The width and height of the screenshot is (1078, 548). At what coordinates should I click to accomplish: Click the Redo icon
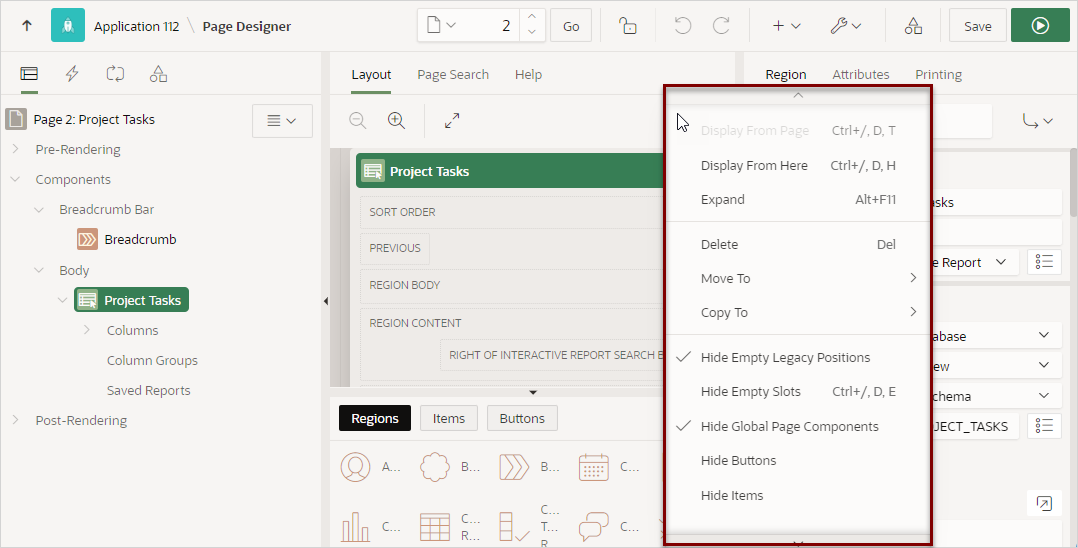(721, 26)
